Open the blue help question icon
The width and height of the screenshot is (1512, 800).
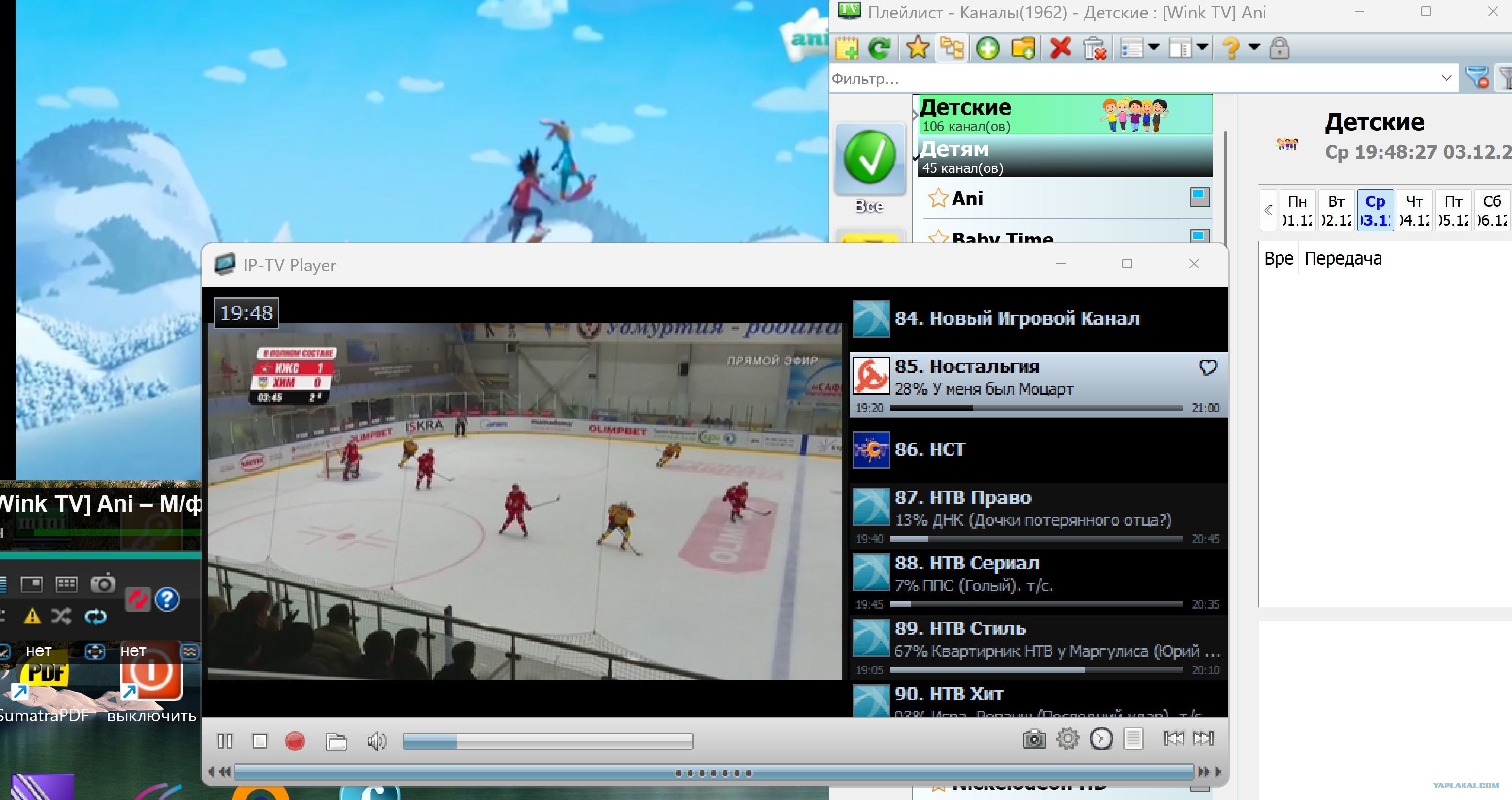coord(167,600)
